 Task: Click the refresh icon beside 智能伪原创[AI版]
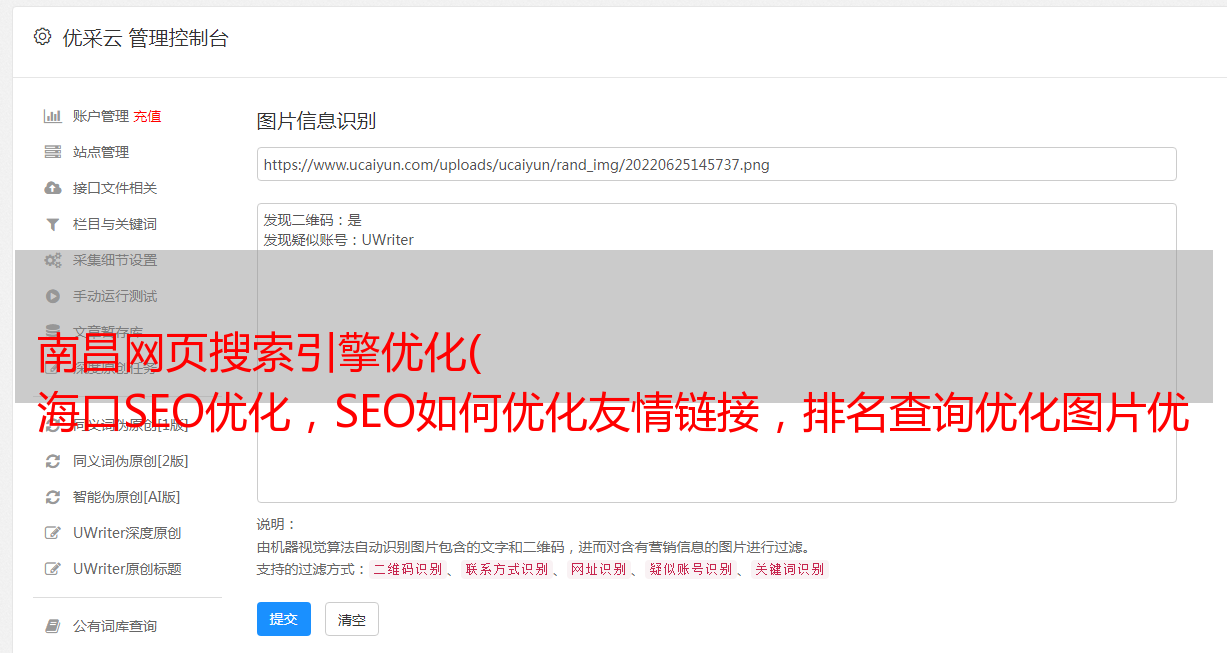(x=53, y=497)
